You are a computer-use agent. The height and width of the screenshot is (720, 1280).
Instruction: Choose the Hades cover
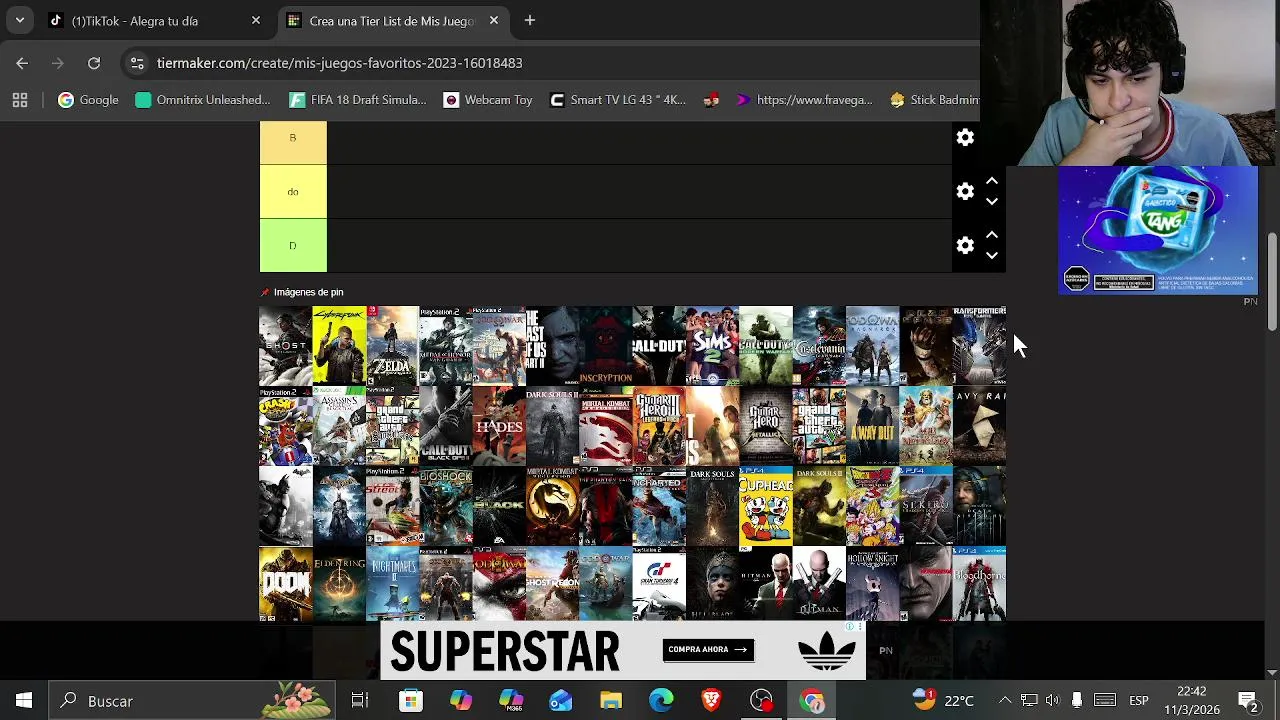point(499,426)
